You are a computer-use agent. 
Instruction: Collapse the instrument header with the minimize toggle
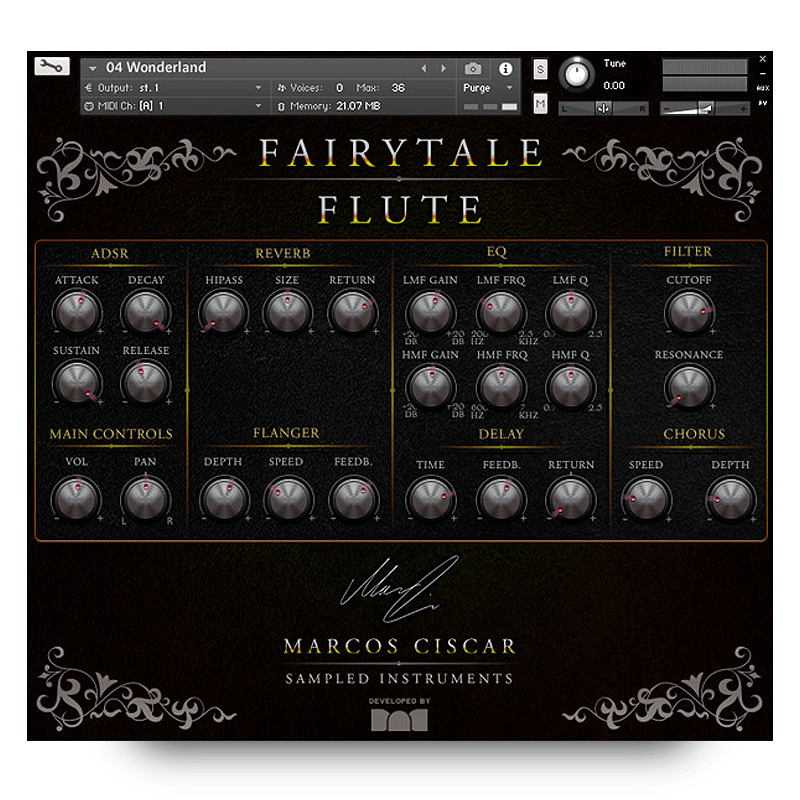point(762,73)
